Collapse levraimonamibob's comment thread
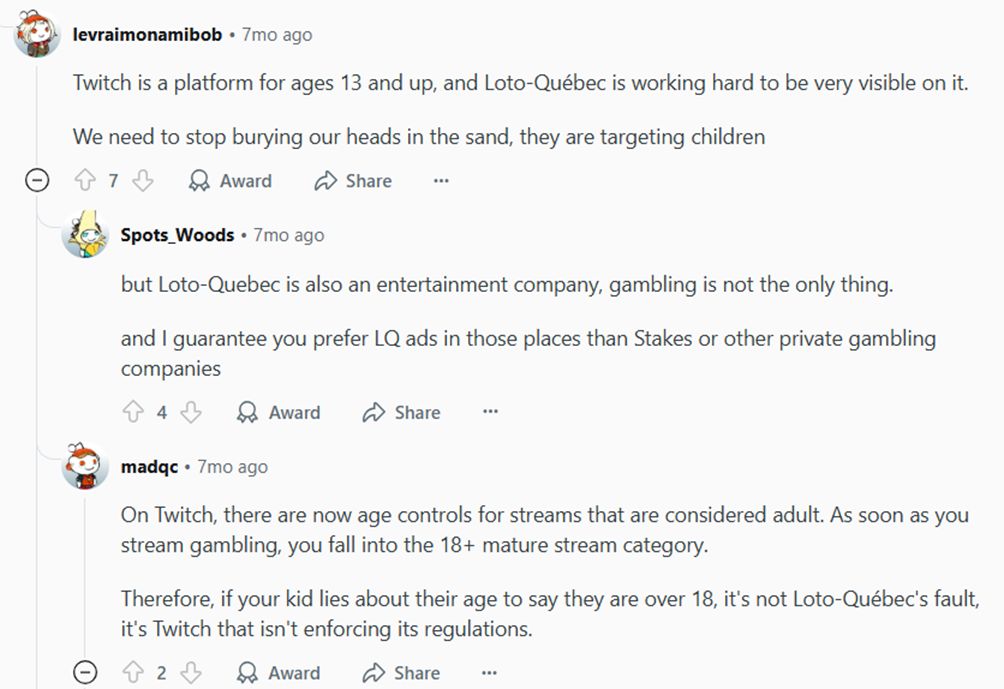 (37, 181)
